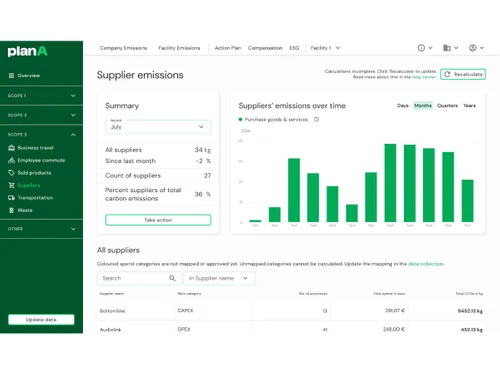Click the Waste bin icon

tap(11, 210)
